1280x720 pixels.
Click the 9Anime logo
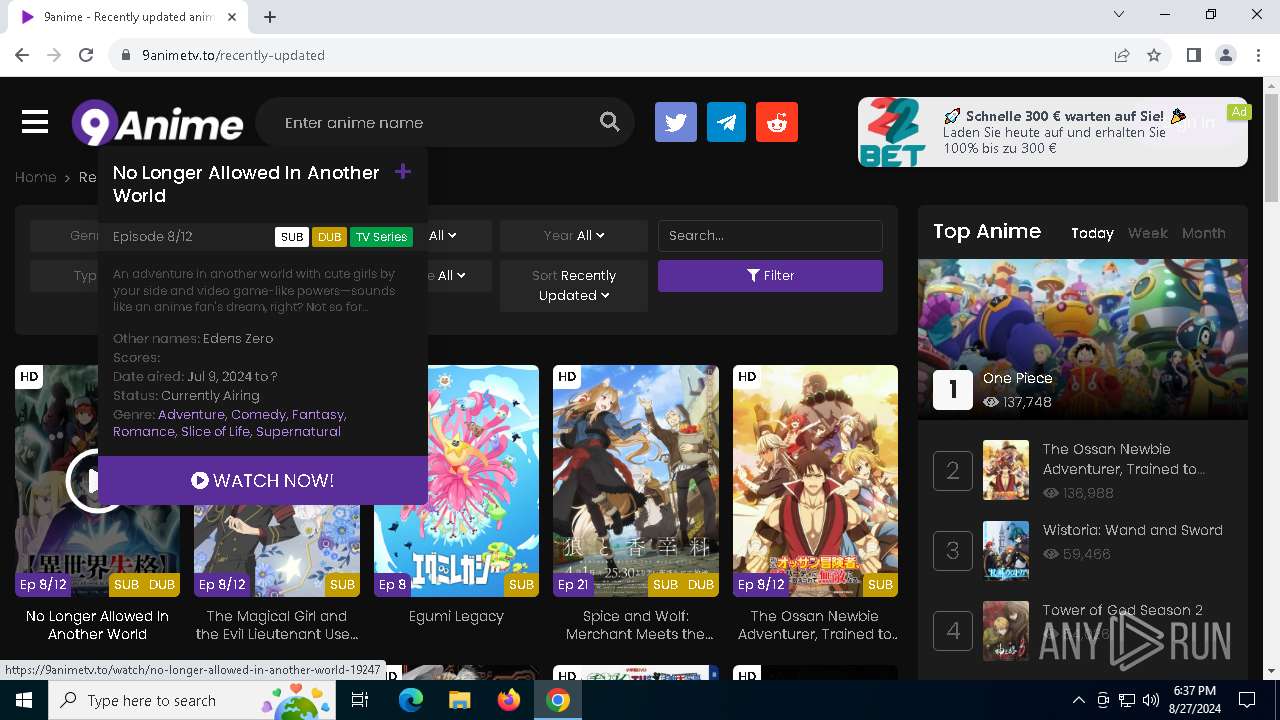(x=157, y=123)
